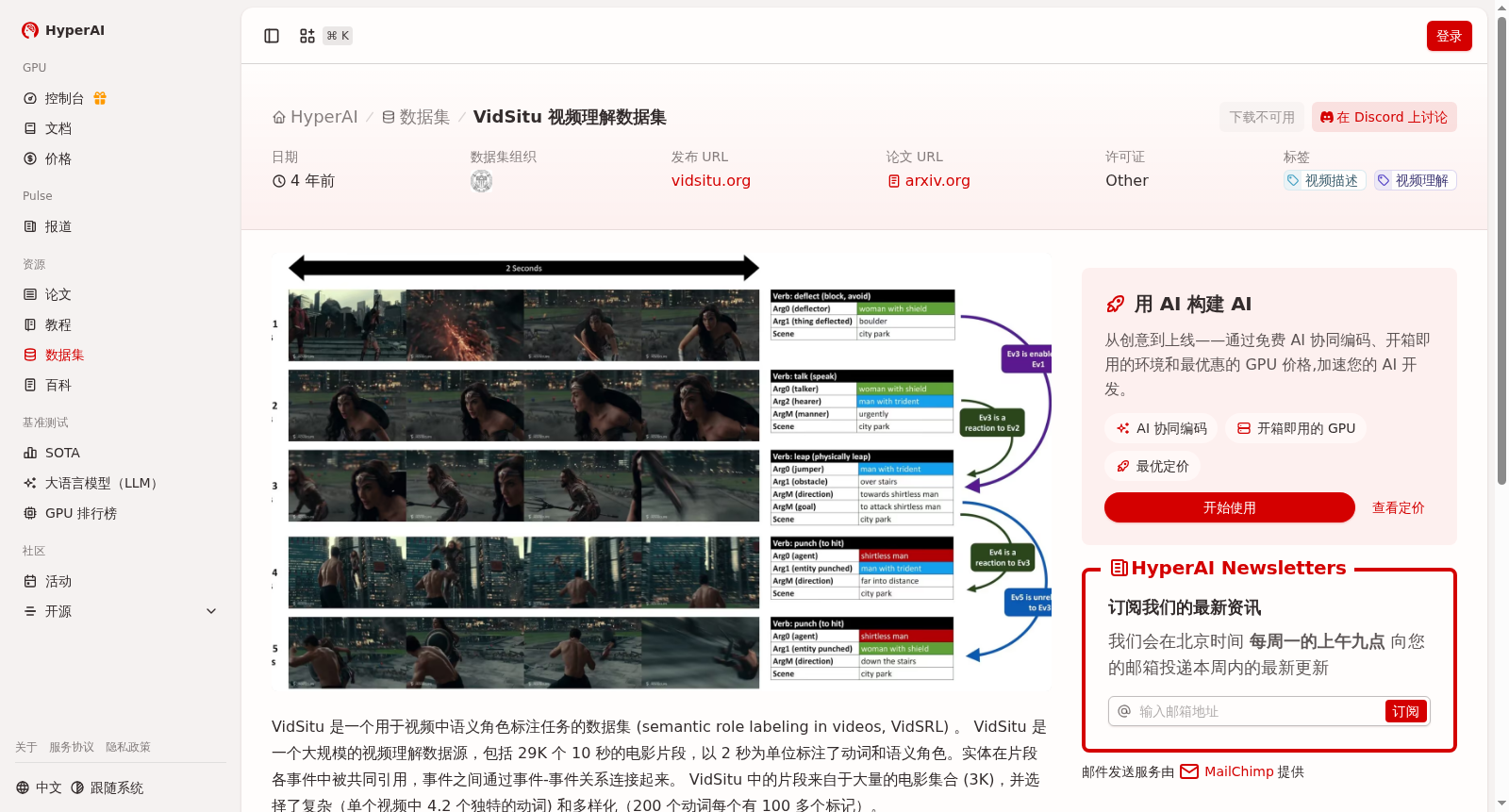This screenshot has height=812, width=1509.
Task: Click 在 Discord 上讨论 button
Action: click(x=1385, y=117)
